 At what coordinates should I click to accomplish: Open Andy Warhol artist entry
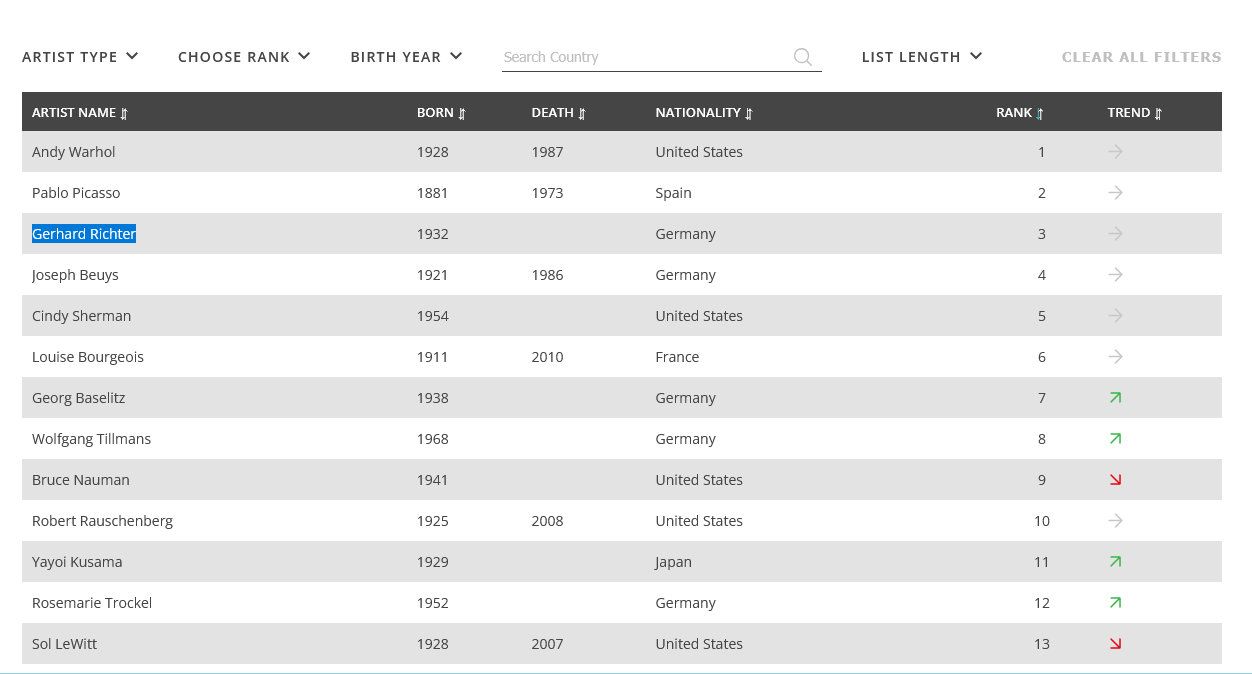pos(74,152)
